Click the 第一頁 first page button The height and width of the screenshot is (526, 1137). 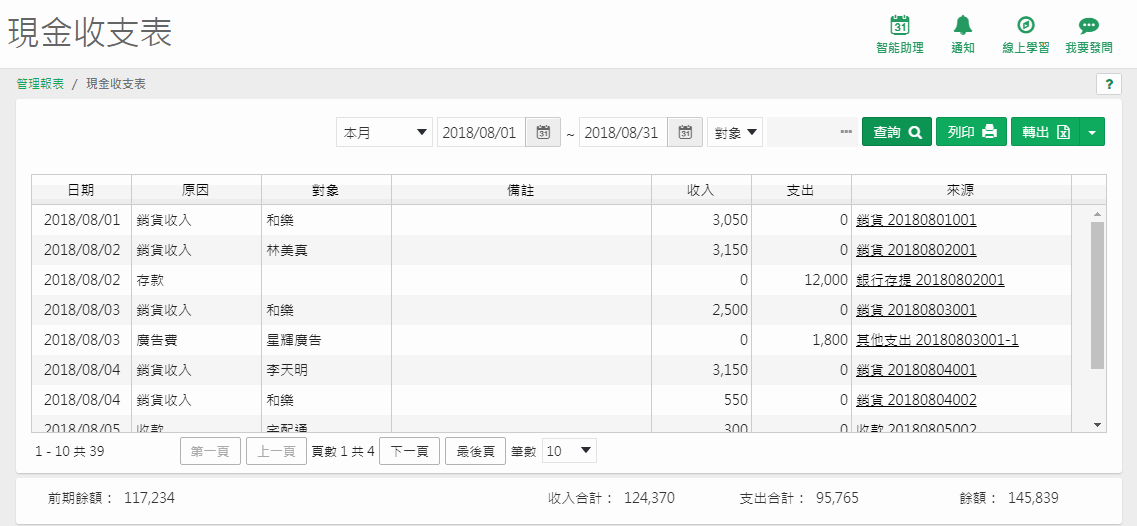210,451
